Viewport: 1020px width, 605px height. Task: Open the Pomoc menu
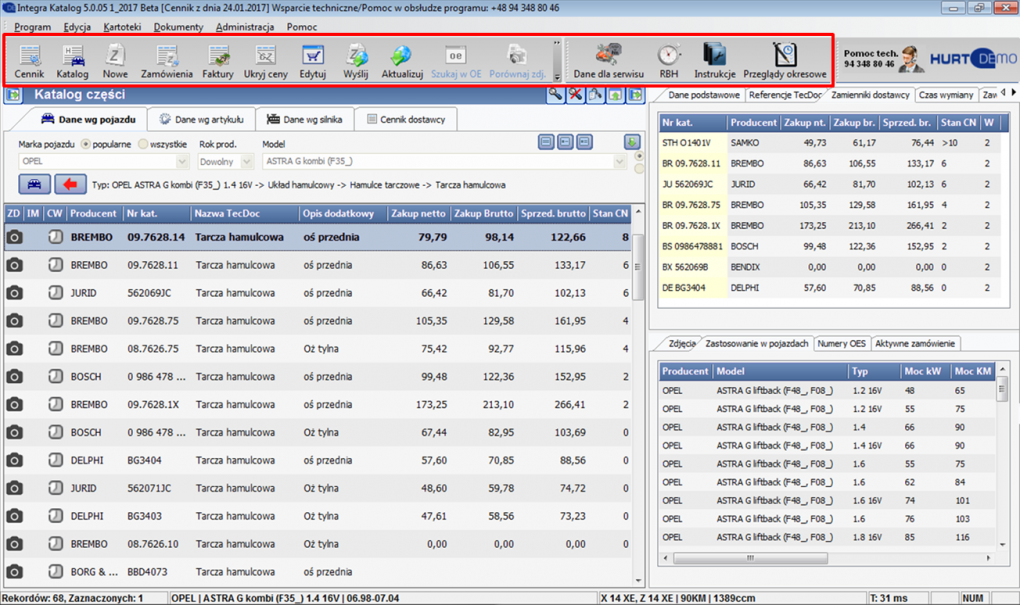click(302, 27)
